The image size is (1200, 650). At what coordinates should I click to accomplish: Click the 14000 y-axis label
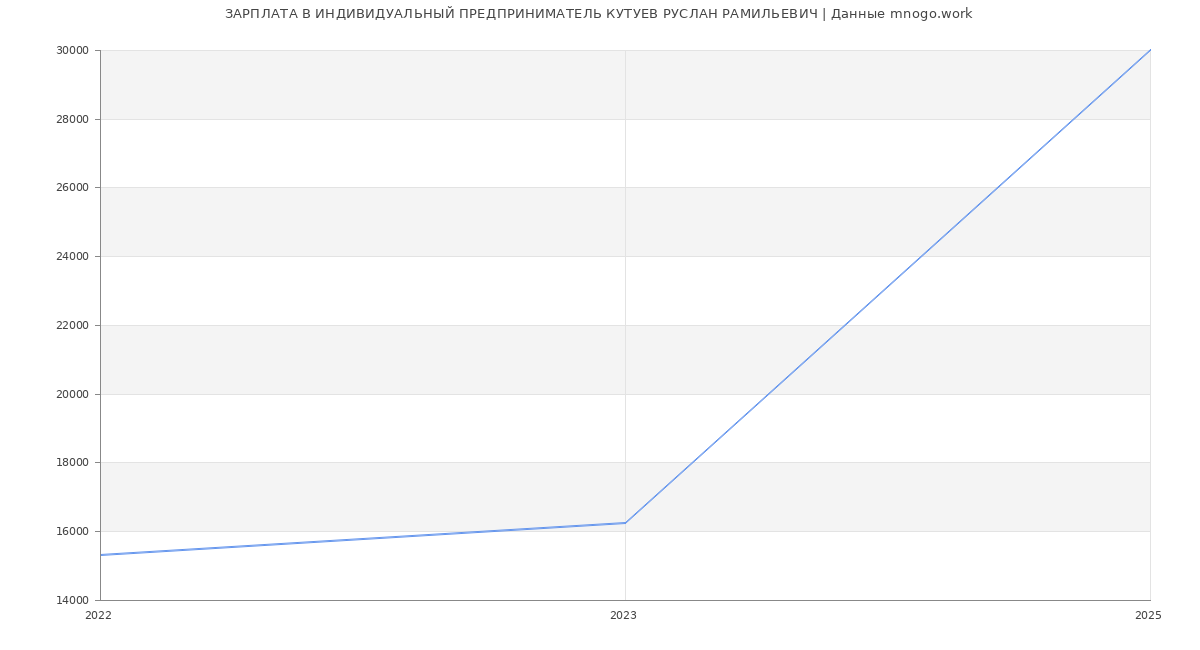[x=74, y=600]
